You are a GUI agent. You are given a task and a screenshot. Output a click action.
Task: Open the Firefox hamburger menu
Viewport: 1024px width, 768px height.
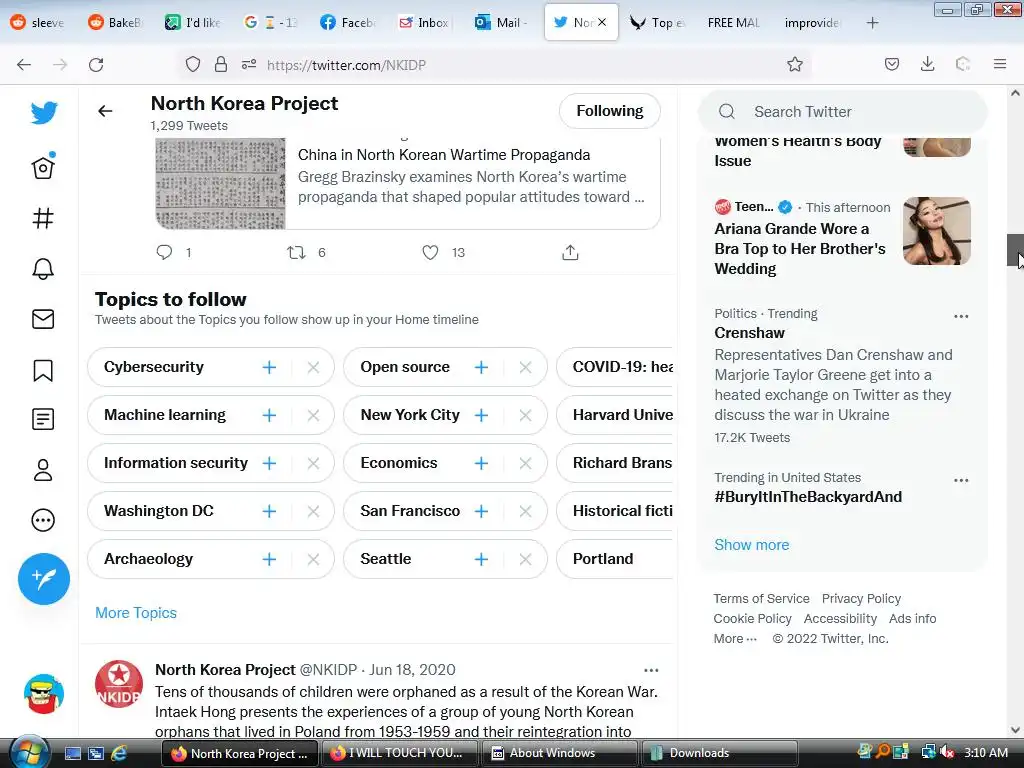(1000, 64)
